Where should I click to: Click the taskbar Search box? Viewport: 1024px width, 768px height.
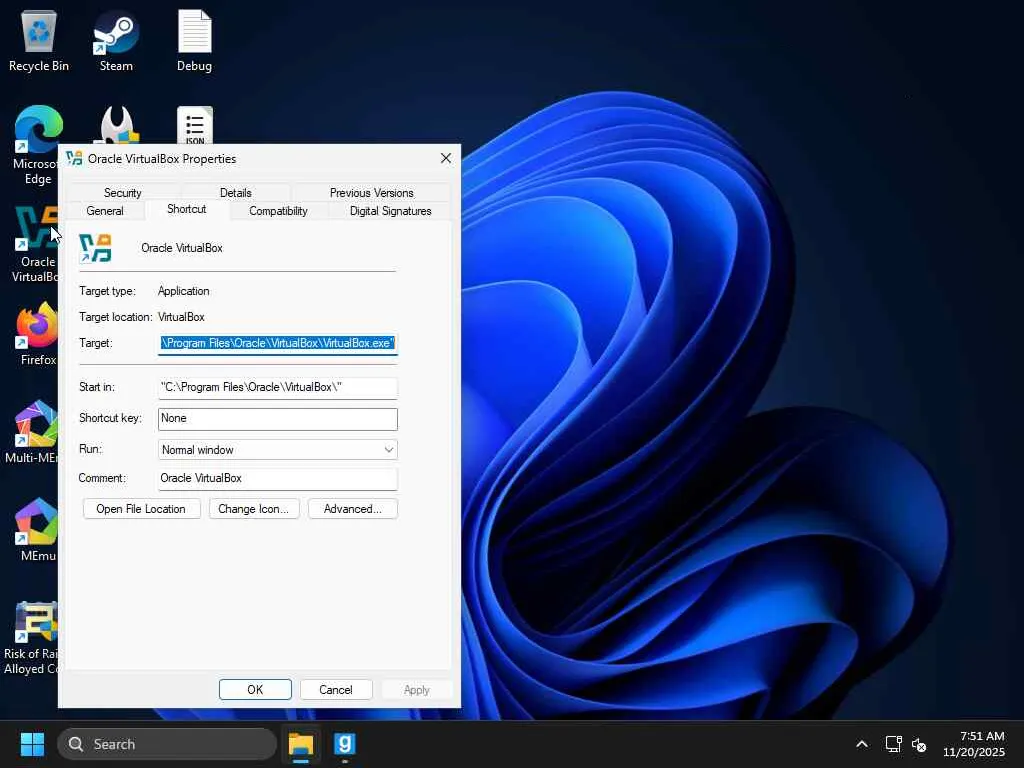(167, 744)
